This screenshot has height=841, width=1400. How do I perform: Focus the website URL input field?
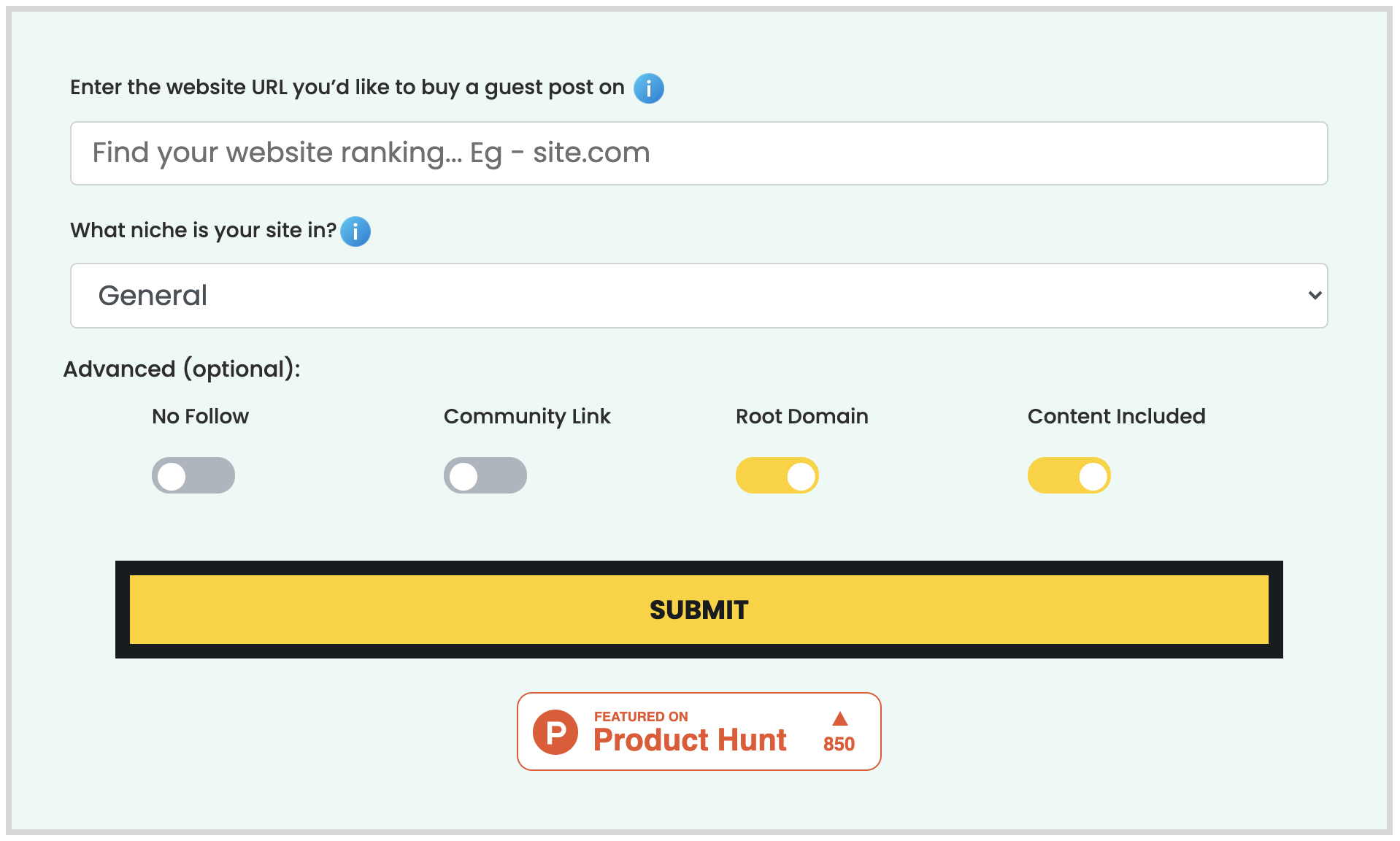click(699, 153)
